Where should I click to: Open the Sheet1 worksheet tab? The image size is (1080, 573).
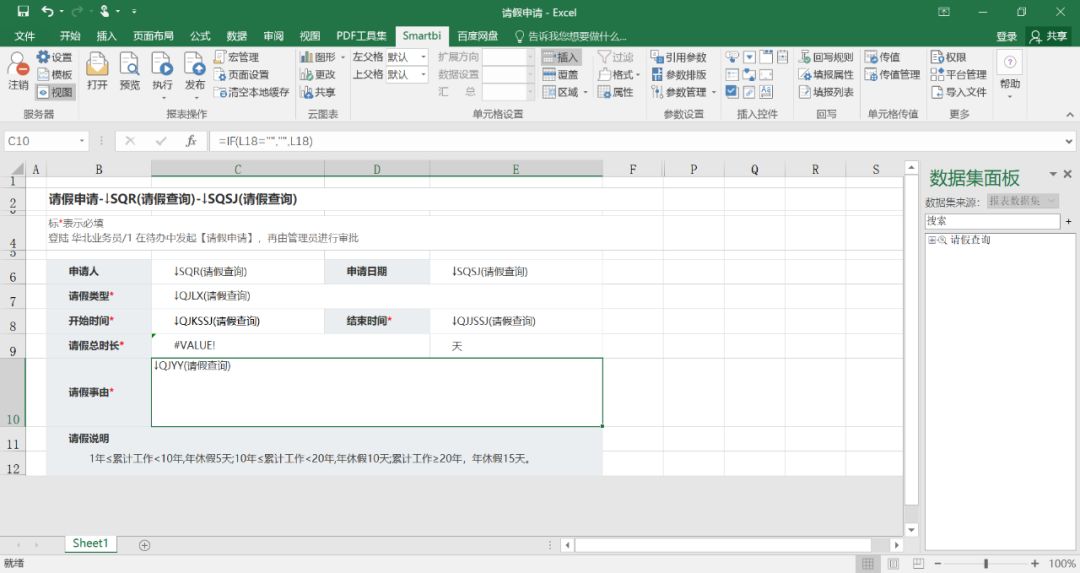89,543
